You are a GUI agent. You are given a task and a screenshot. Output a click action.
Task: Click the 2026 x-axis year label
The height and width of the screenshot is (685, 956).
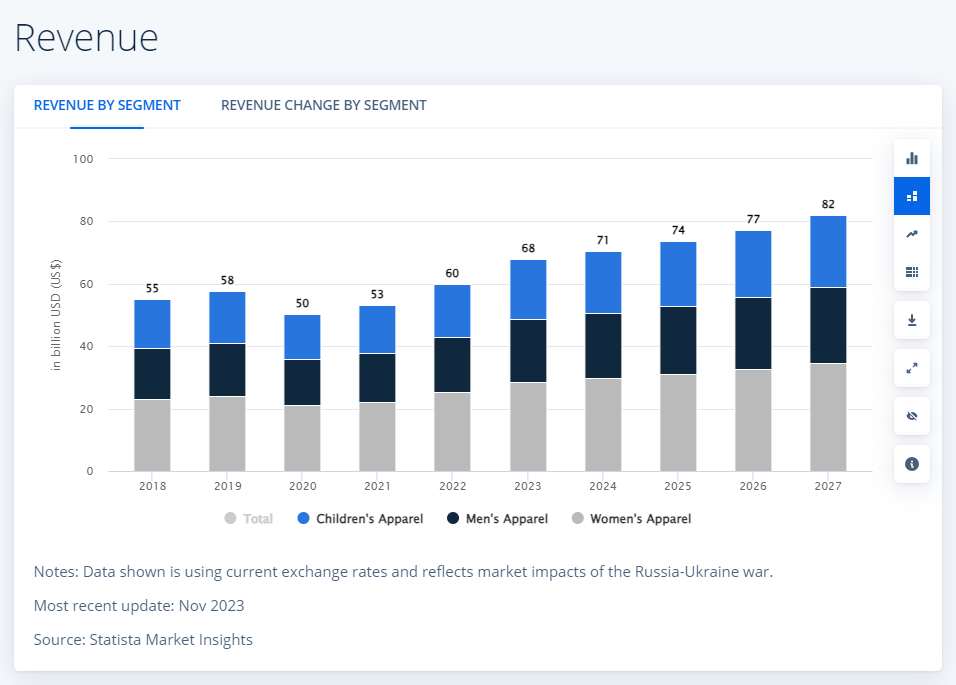(x=753, y=486)
